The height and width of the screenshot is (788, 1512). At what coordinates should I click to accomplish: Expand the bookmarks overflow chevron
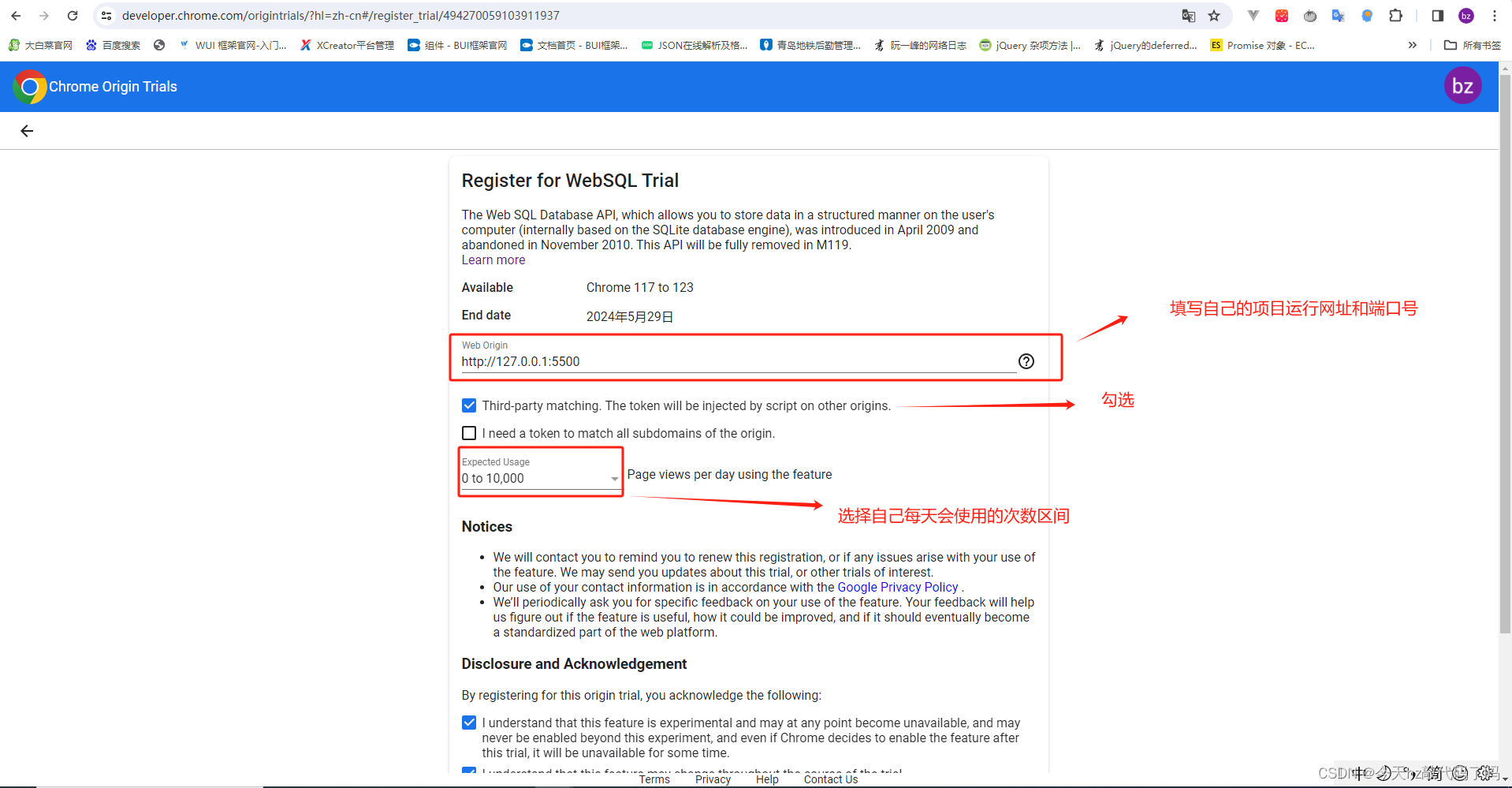1412,45
